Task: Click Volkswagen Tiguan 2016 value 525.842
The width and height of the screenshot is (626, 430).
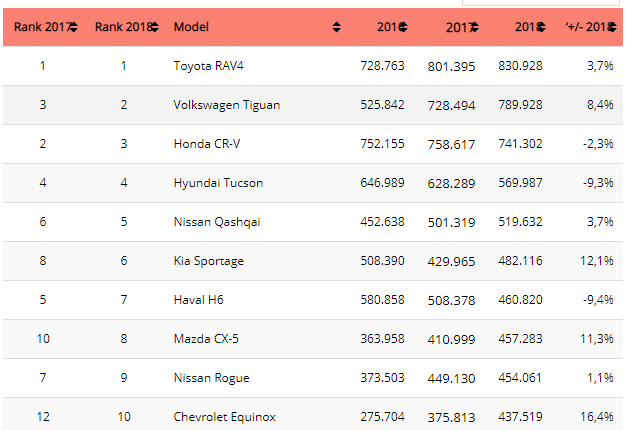Action: point(382,105)
